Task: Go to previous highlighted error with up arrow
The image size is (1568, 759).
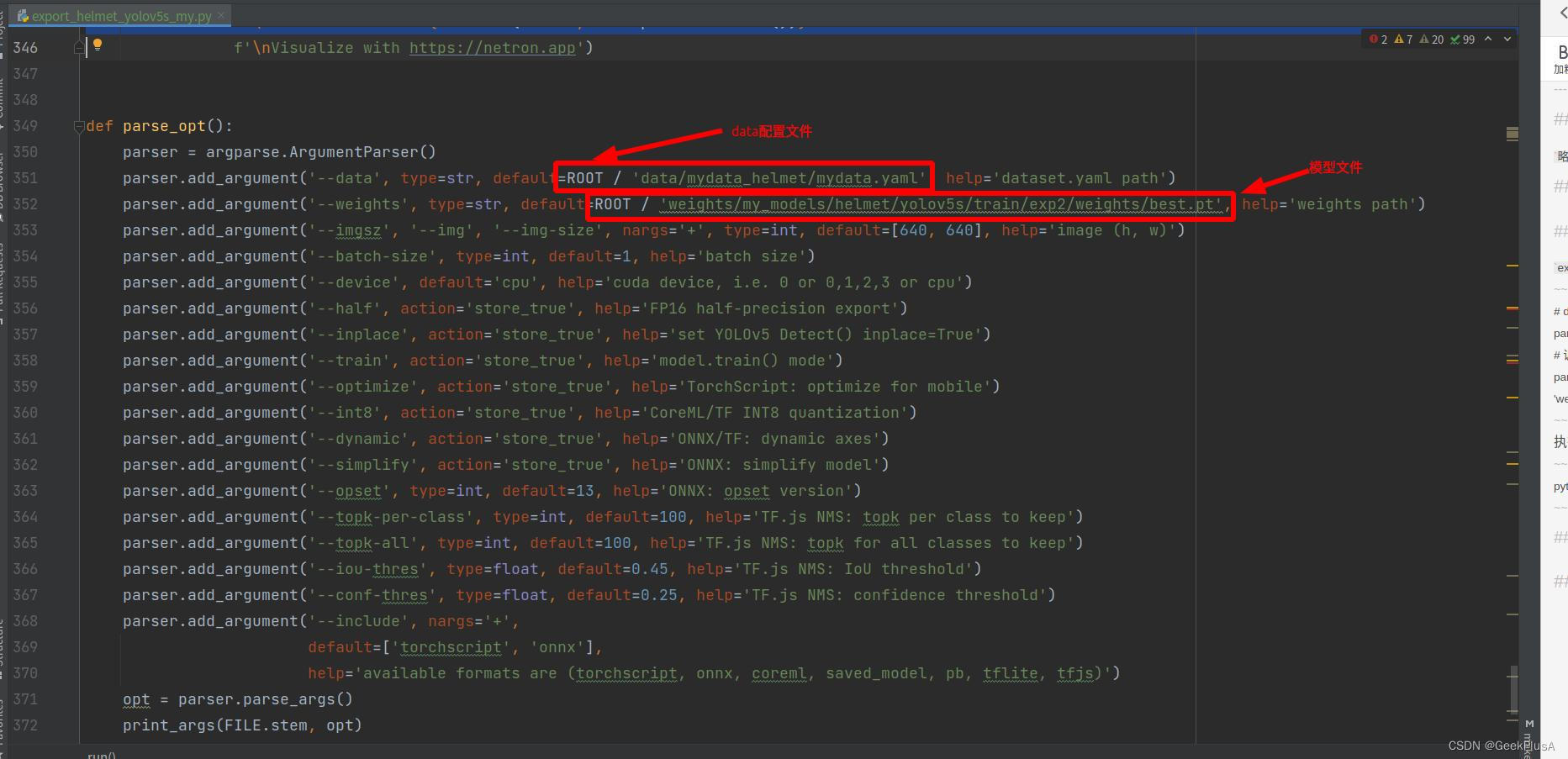Action: (1488, 39)
